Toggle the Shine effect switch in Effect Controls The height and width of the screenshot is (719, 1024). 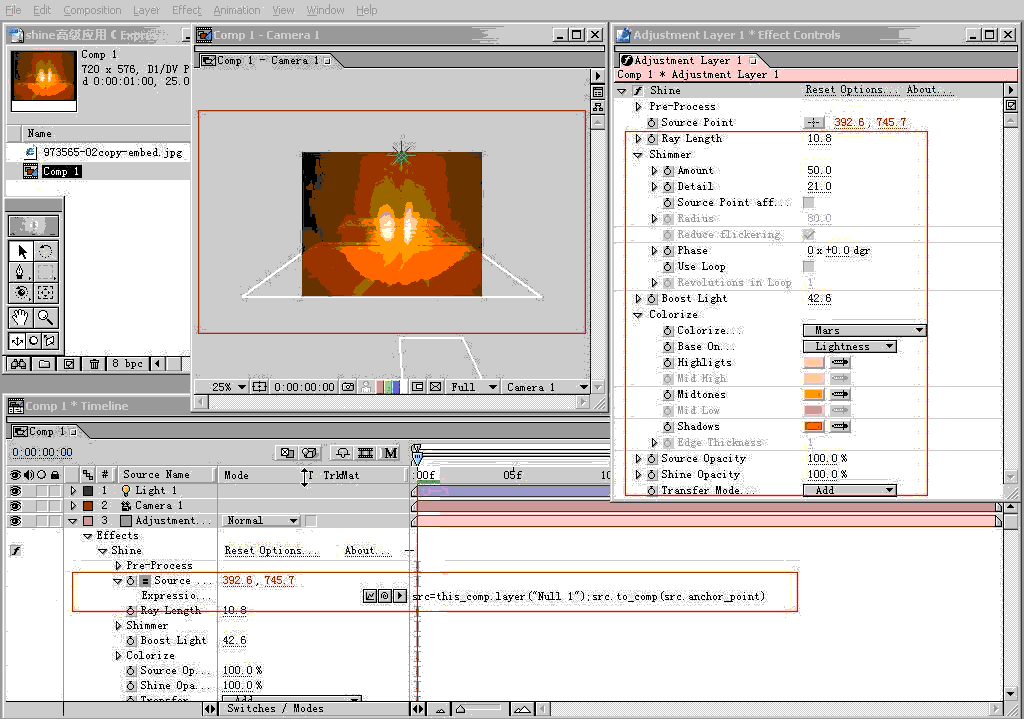637,91
